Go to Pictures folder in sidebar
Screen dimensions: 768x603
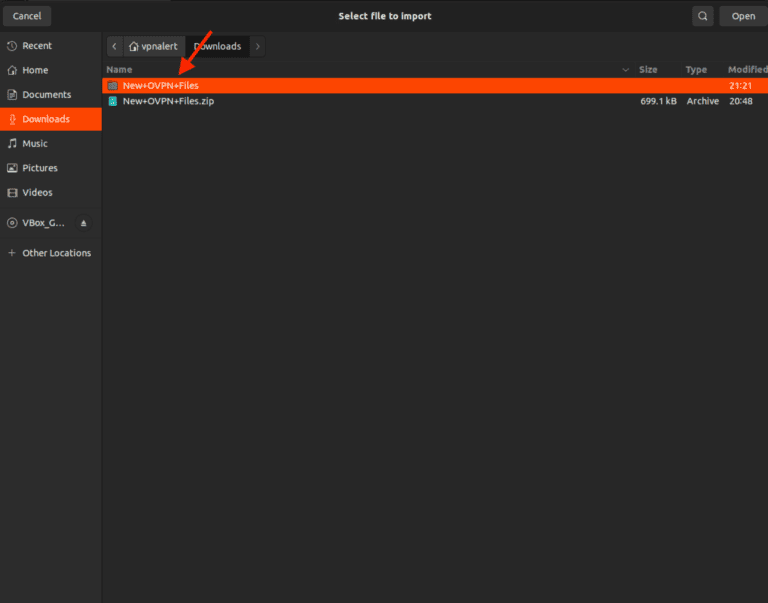(40, 168)
